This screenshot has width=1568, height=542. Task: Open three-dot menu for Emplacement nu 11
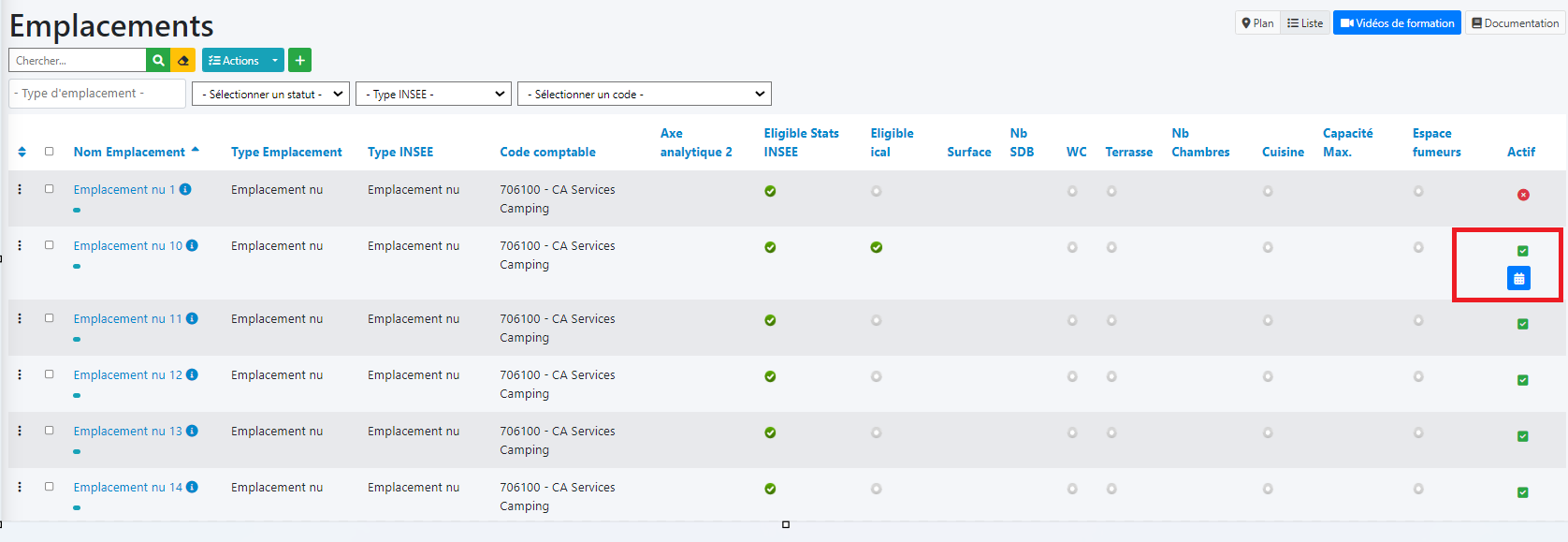coord(20,318)
